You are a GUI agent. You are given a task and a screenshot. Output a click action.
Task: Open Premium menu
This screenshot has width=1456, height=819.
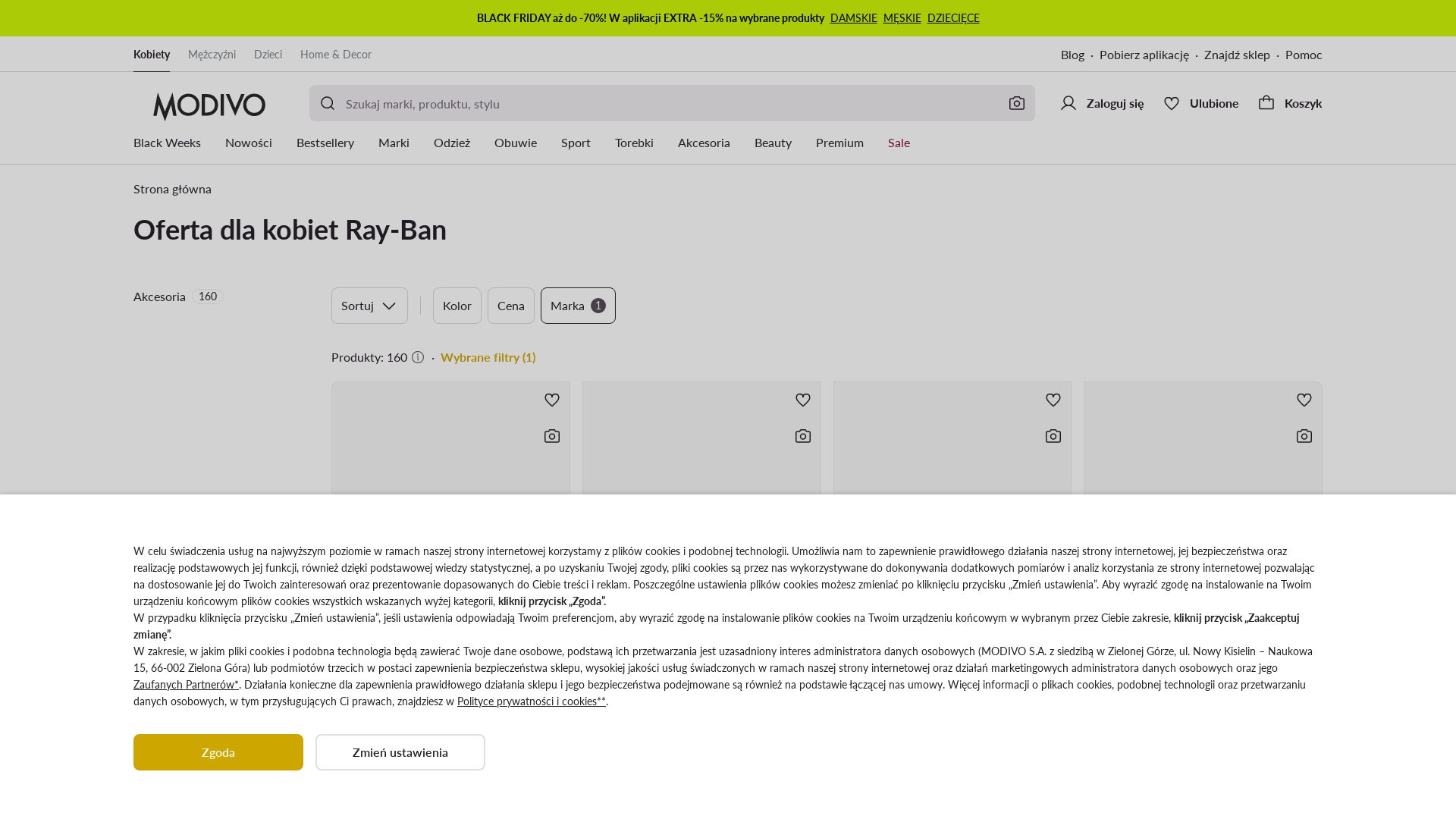tap(839, 143)
